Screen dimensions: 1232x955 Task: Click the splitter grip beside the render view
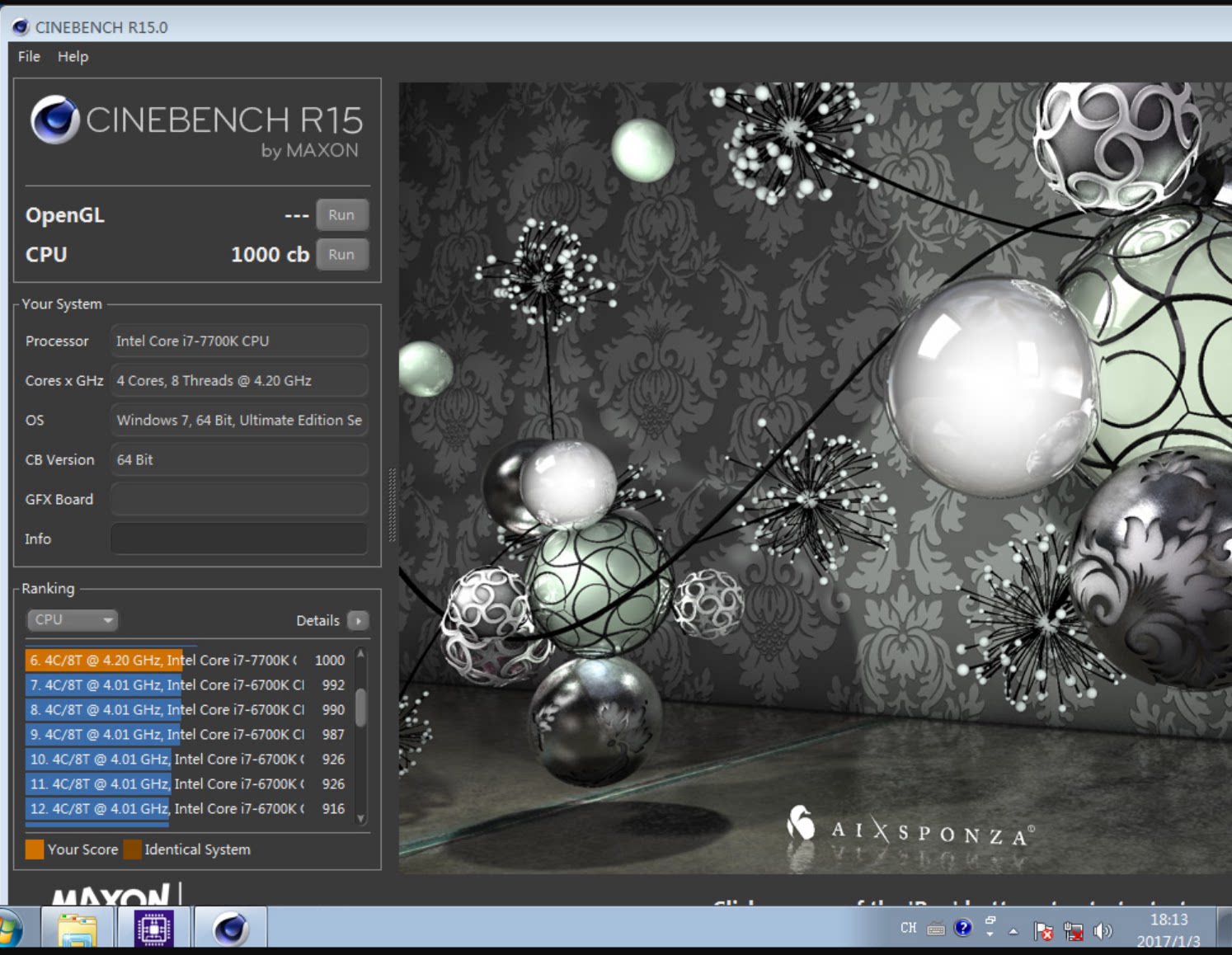(392, 505)
